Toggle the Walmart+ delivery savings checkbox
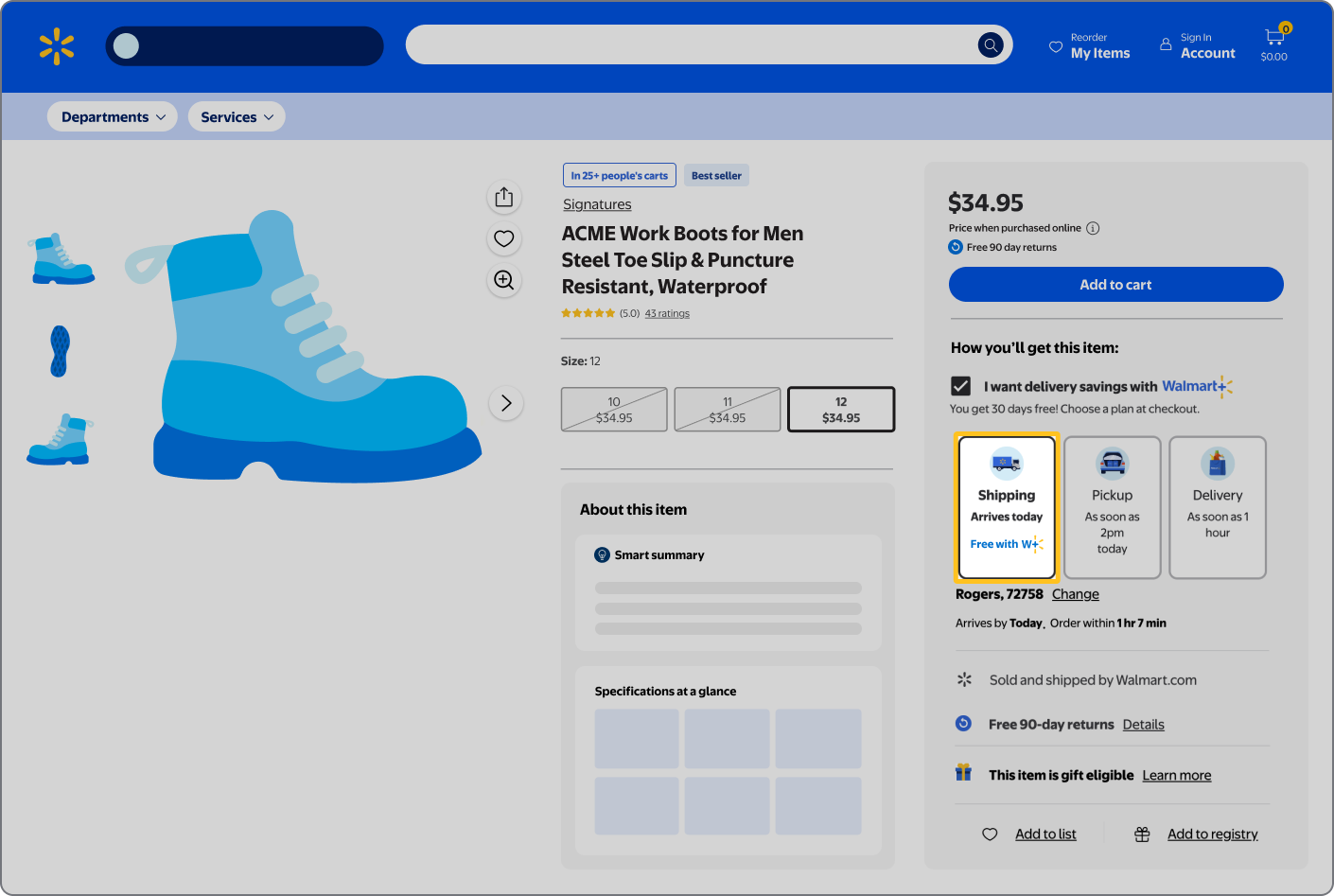 point(961,386)
